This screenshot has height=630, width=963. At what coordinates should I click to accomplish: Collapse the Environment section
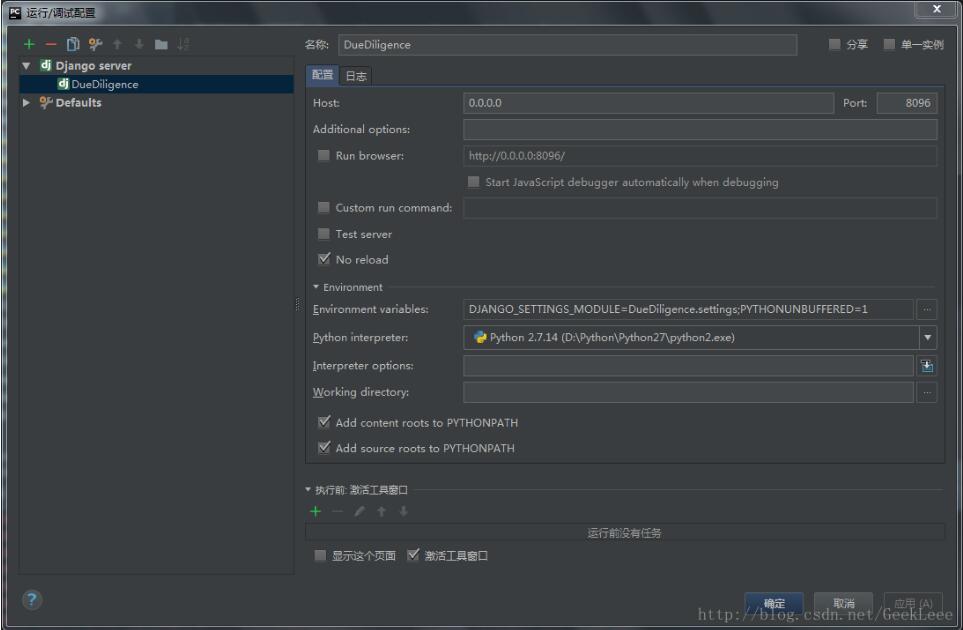[316, 287]
